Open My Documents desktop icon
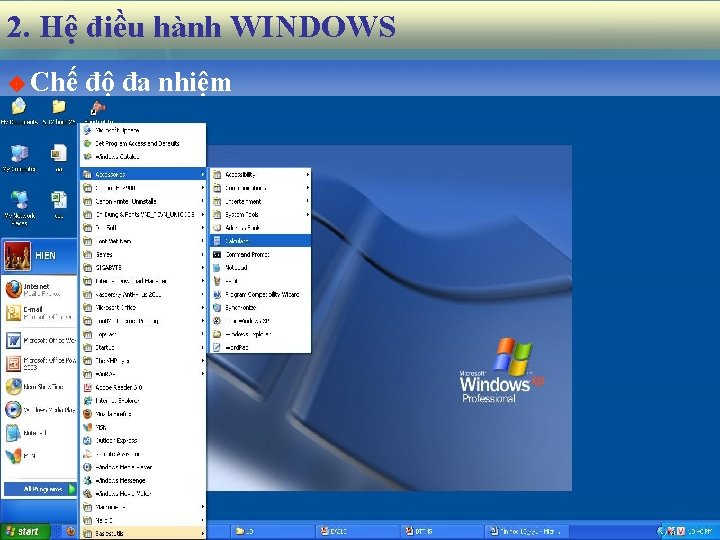 click(19, 112)
